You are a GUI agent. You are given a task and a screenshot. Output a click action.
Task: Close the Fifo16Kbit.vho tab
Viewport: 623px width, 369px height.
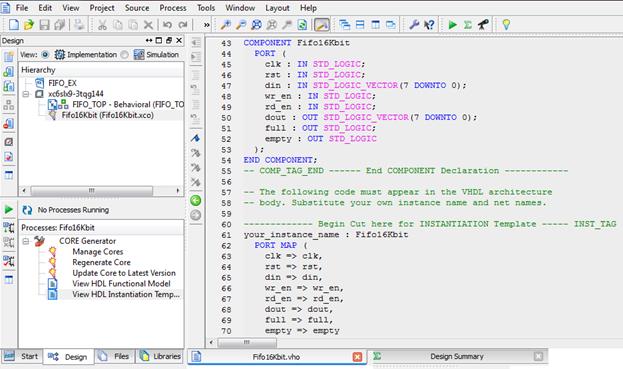tap(357, 357)
